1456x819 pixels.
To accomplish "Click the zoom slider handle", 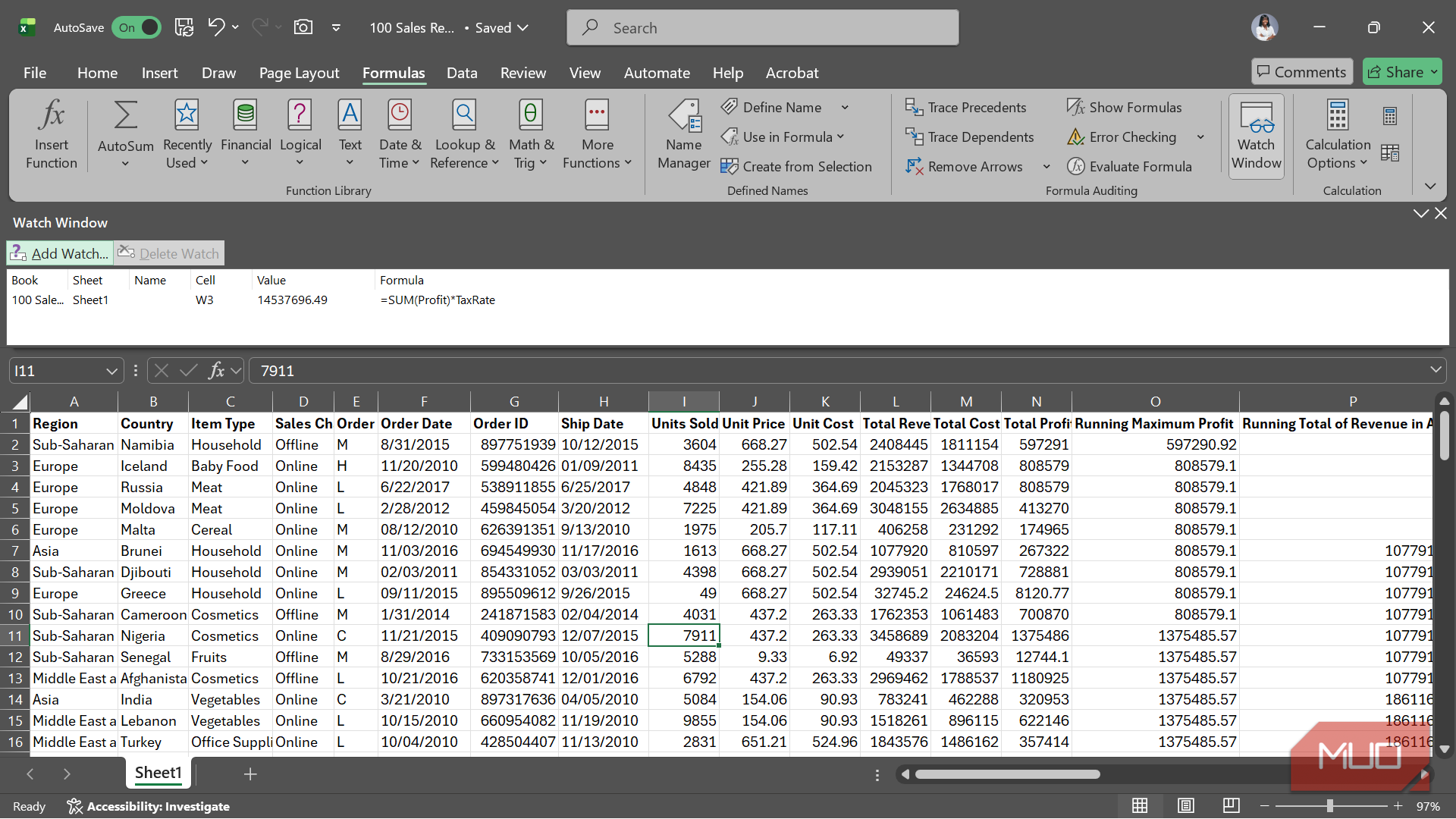I will pyautogui.click(x=1330, y=806).
